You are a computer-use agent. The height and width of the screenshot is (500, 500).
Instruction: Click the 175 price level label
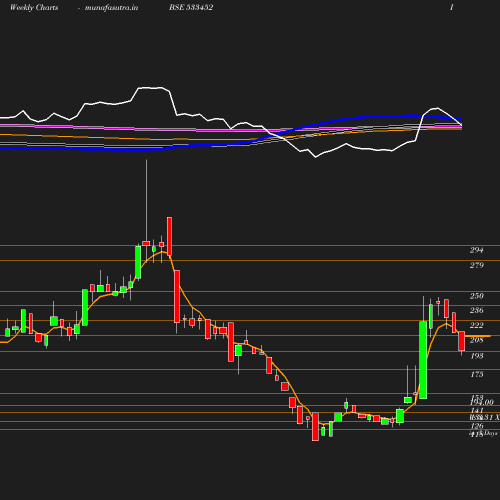point(477,374)
